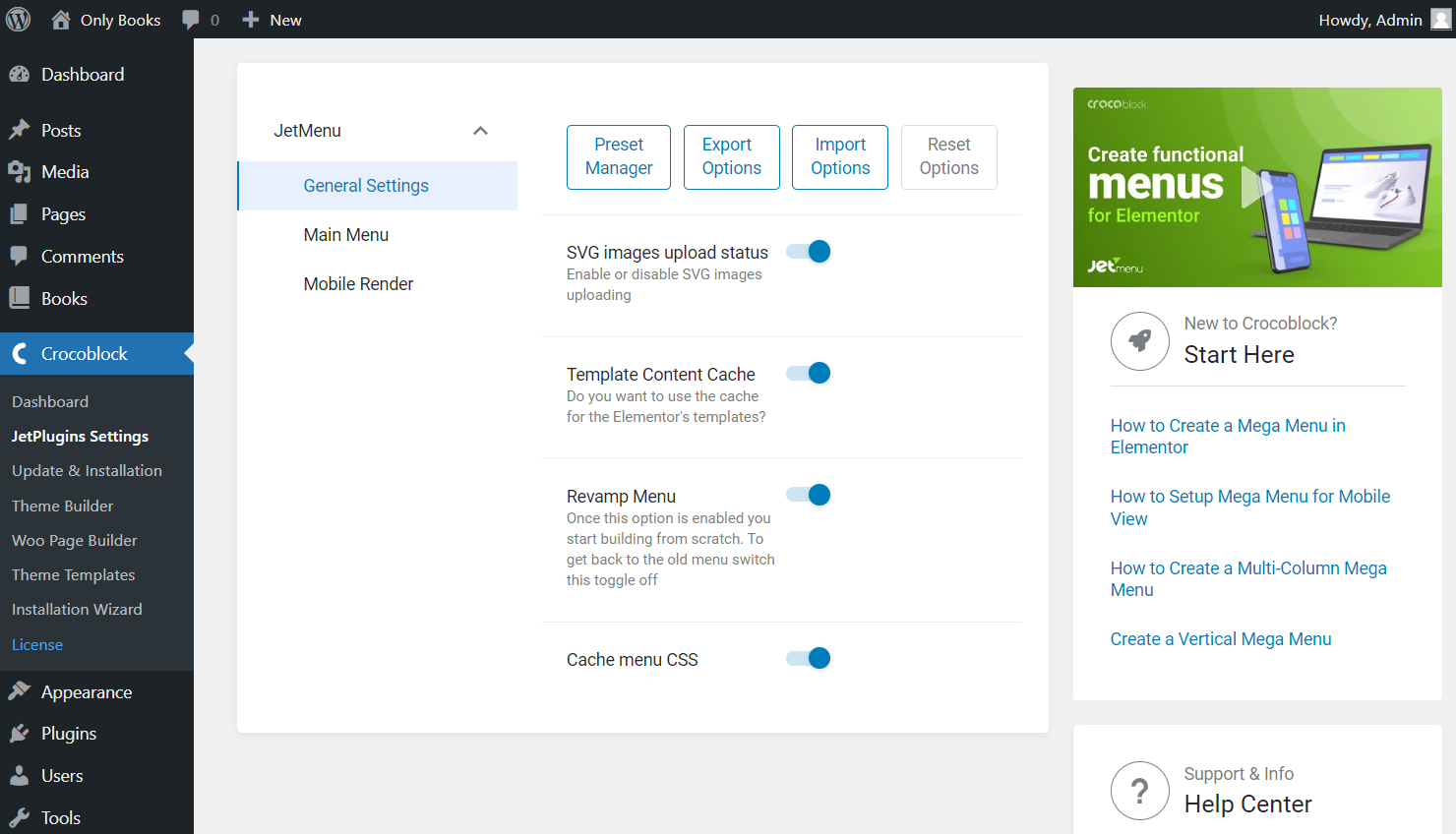Open Crocoblock Dashboard submenu item
This screenshot has width=1456, height=834.
pos(50,401)
